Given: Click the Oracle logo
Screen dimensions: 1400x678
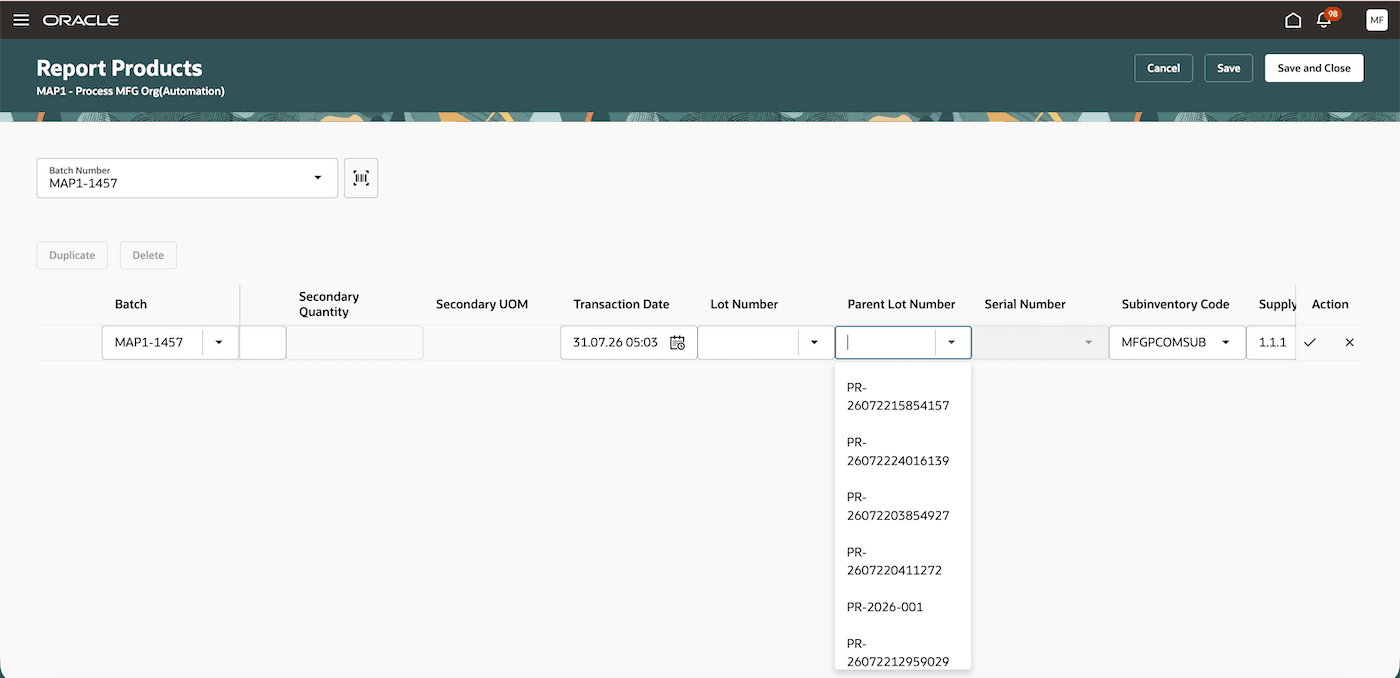Looking at the screenshot, I should [x=81, y=20].
